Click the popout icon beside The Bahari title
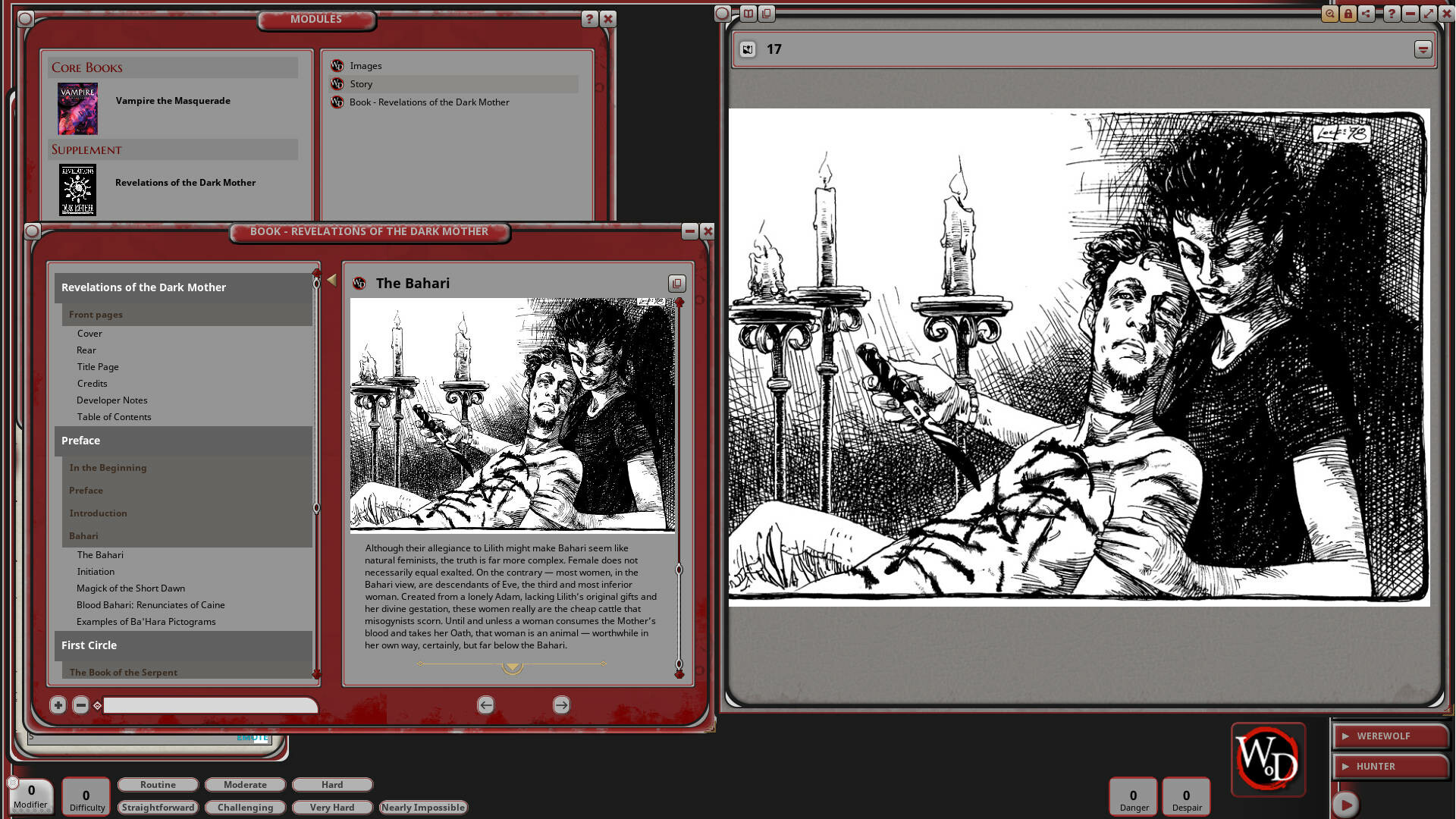The height and width of the screenshot is (819, 1456). pyautogui.click(x=676, y=284)
